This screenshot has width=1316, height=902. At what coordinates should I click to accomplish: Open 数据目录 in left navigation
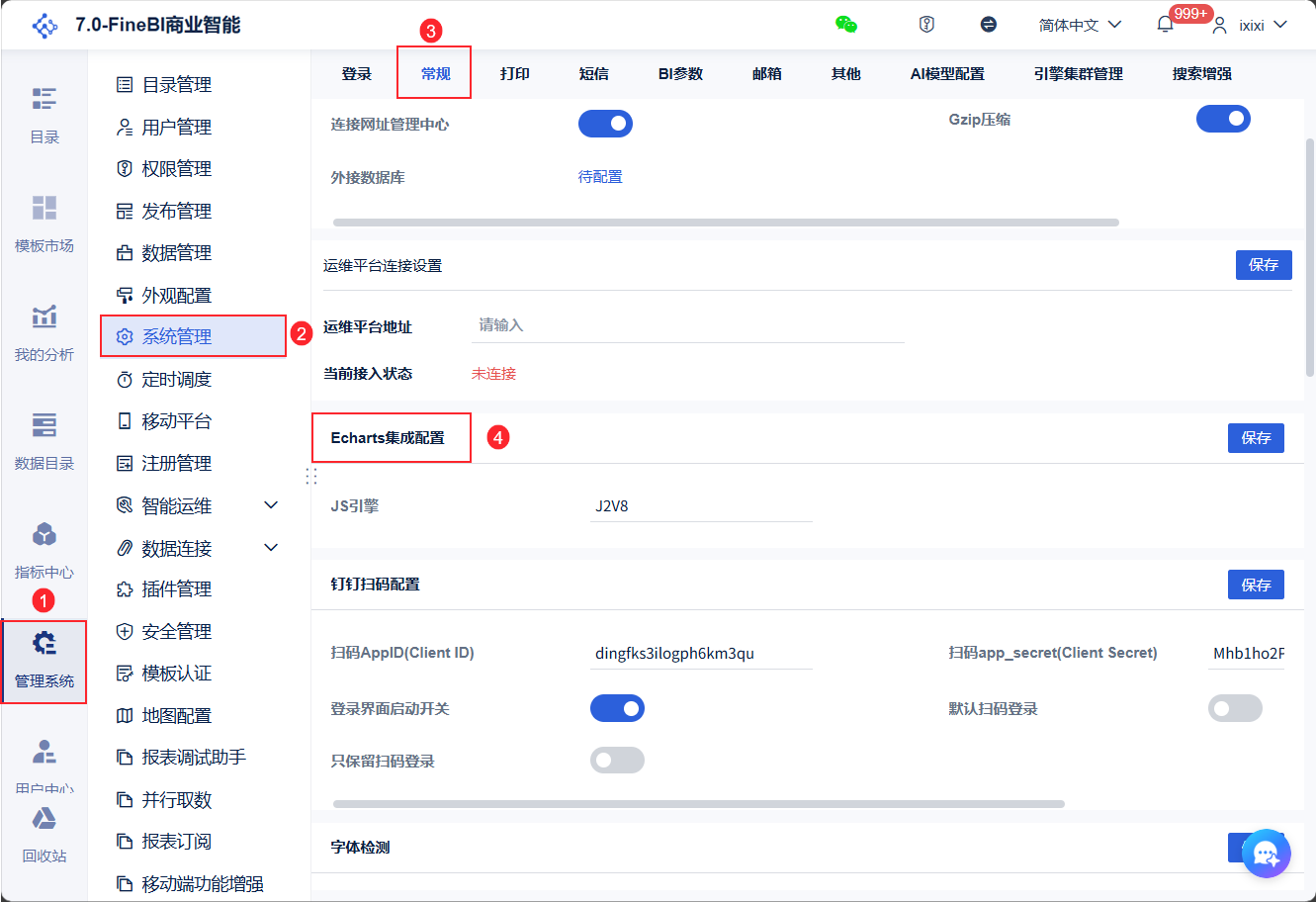44,442
